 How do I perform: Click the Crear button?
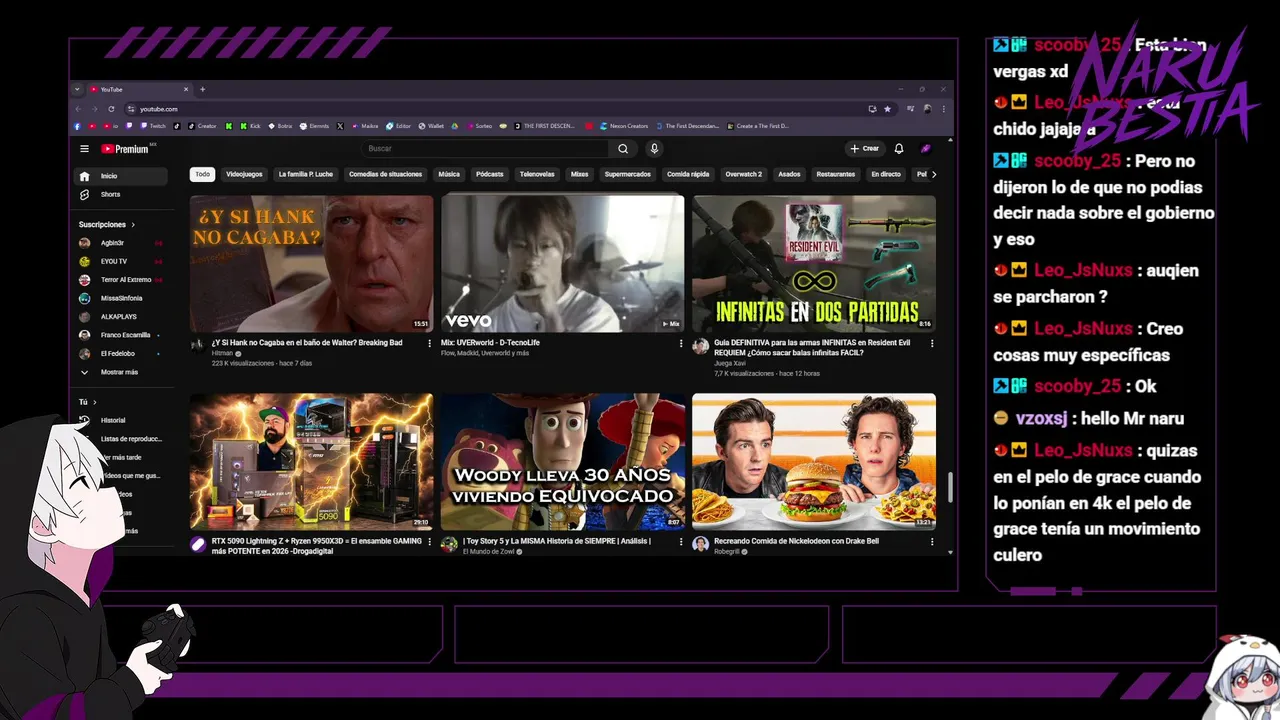(865, 149)
